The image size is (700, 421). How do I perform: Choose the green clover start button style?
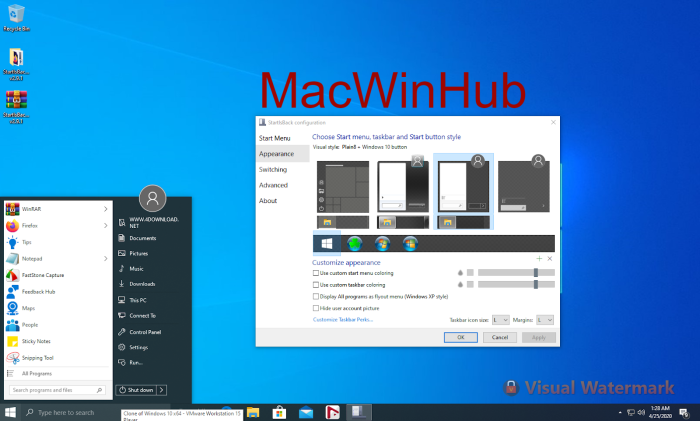[x=354, y=244]
